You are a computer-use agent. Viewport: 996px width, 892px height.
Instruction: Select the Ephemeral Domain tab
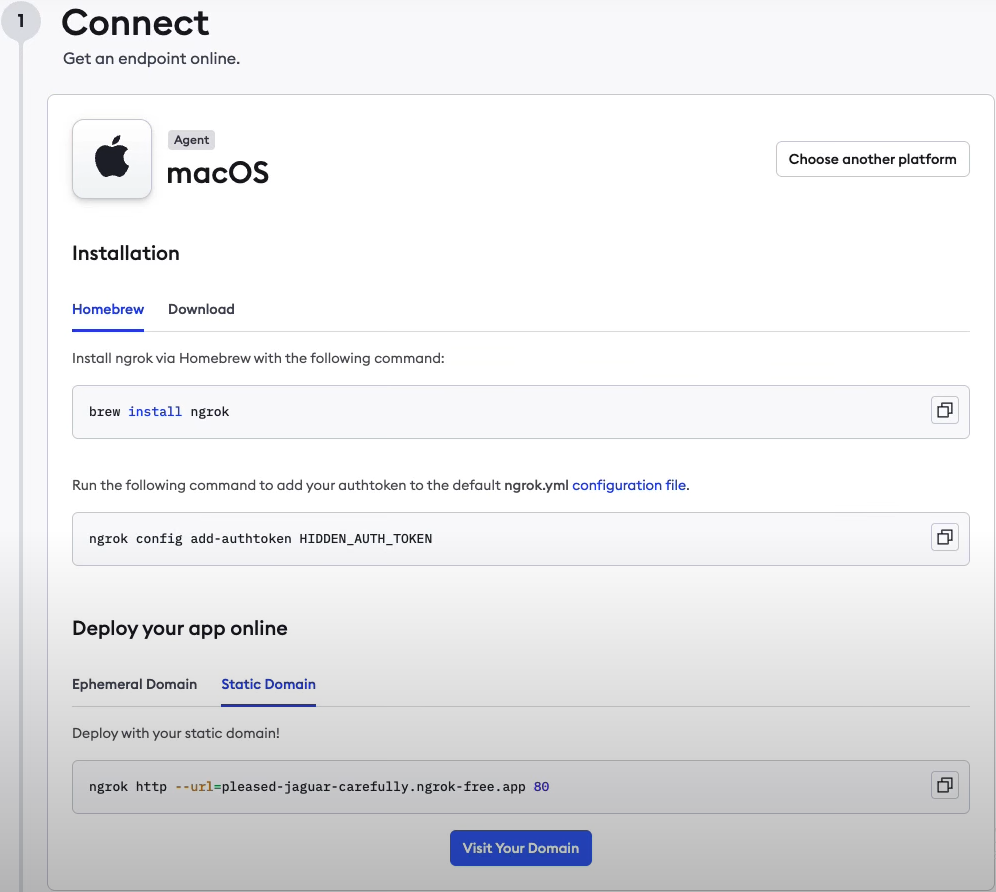[x=135, y=684]
